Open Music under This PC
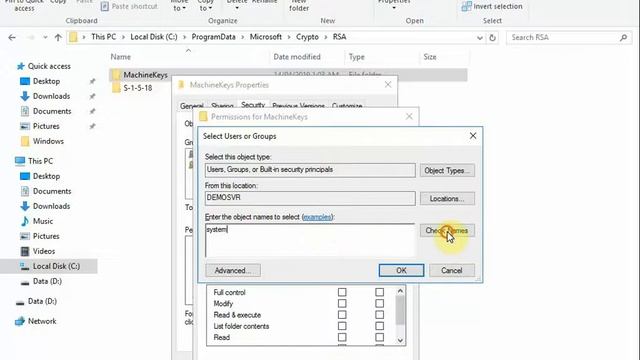This screenshot has width=640, height=360. (x=43, y=221)
